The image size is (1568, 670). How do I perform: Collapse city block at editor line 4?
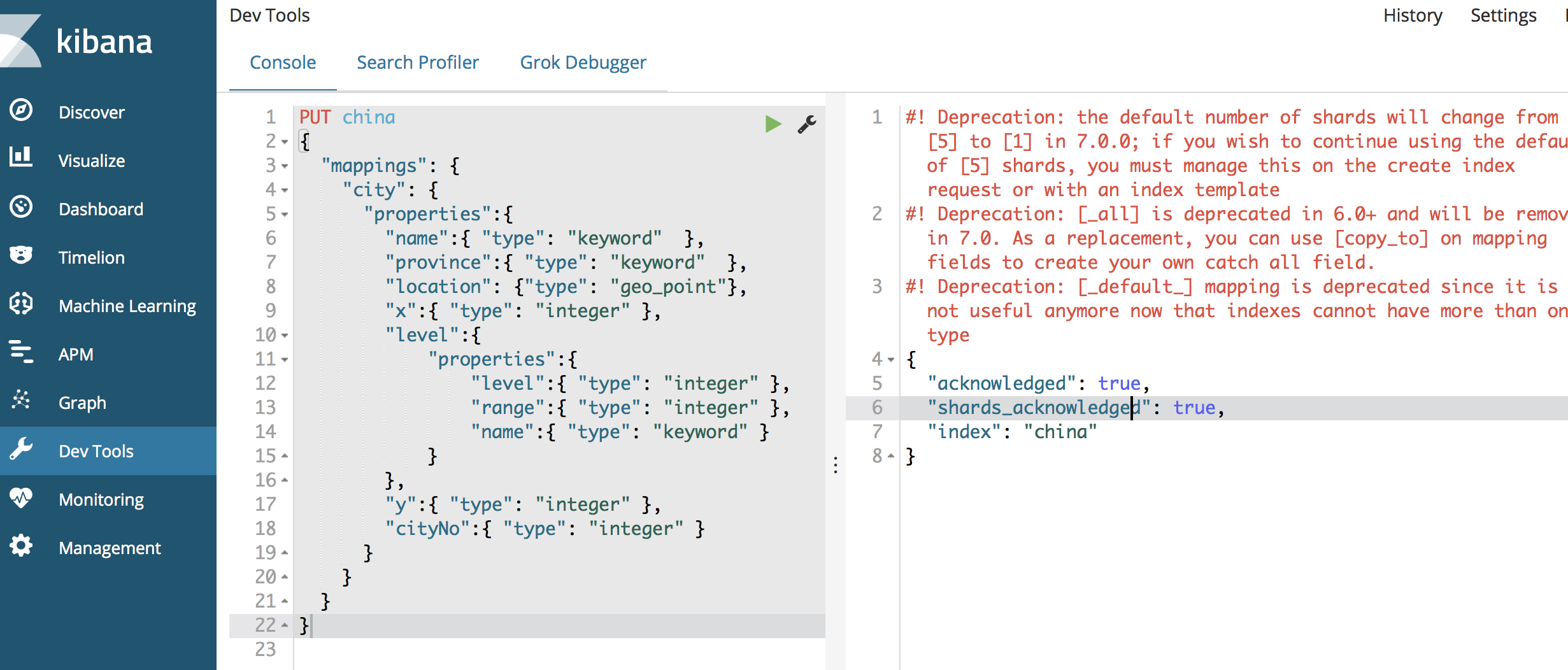[x=285, y=190]
